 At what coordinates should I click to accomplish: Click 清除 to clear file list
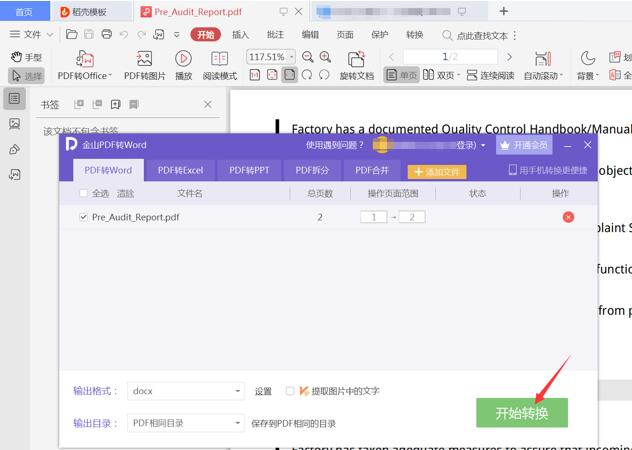[125, 194]
